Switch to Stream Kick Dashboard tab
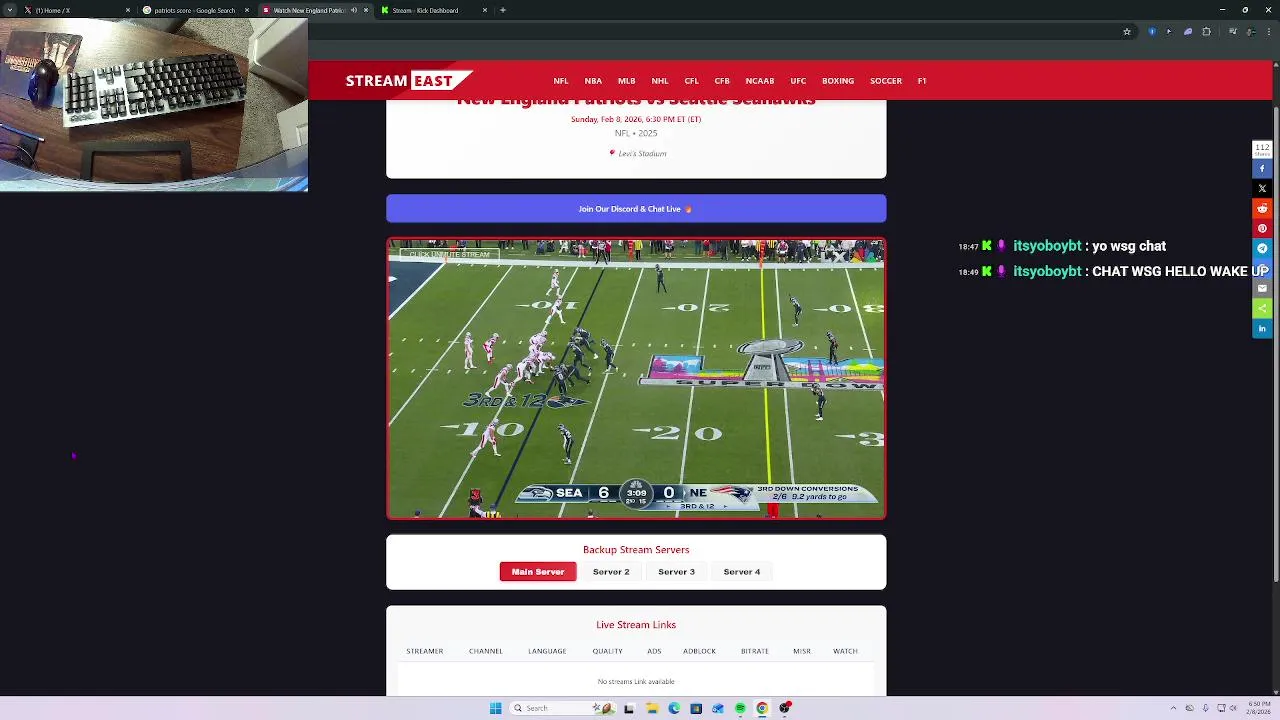Viewport: 1280px width, 720px height. coord(432,10)
